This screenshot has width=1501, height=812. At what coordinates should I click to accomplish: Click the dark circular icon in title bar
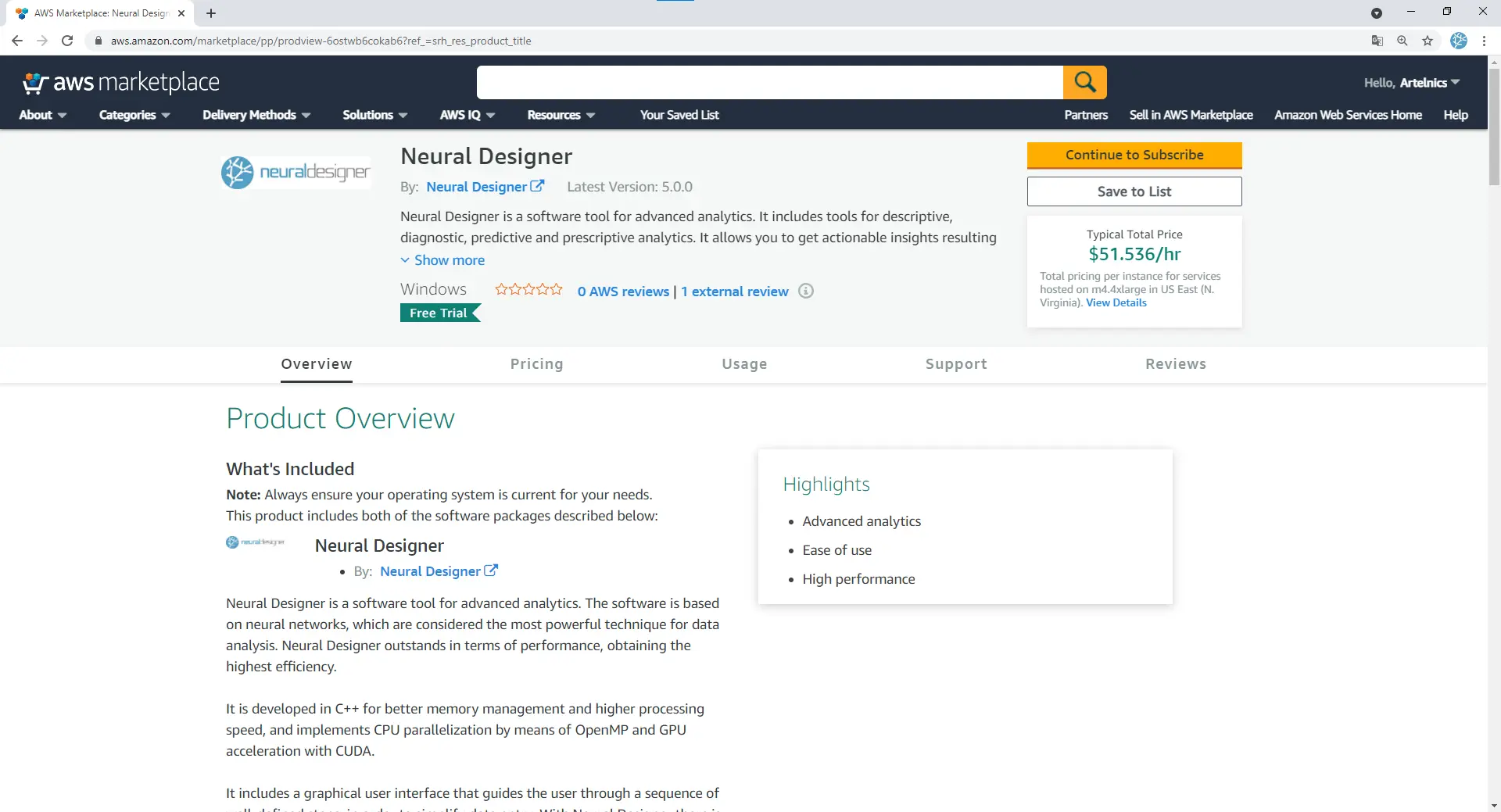[x=1377, y=13]
